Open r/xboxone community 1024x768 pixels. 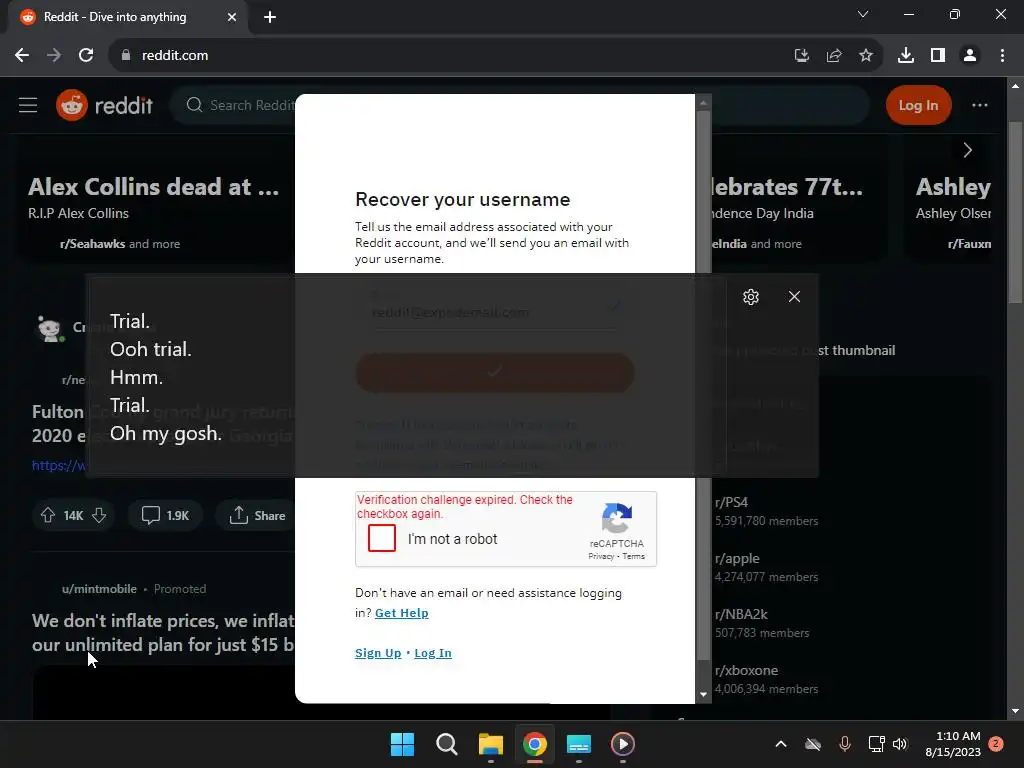click(746, 670)
